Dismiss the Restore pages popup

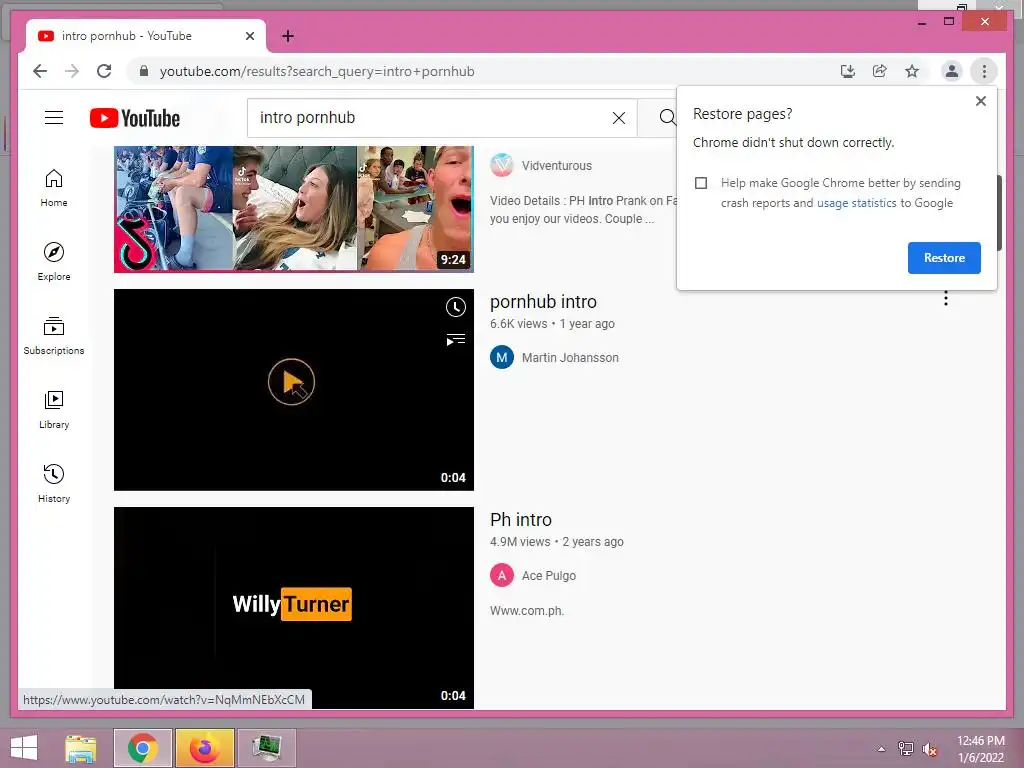980,101
